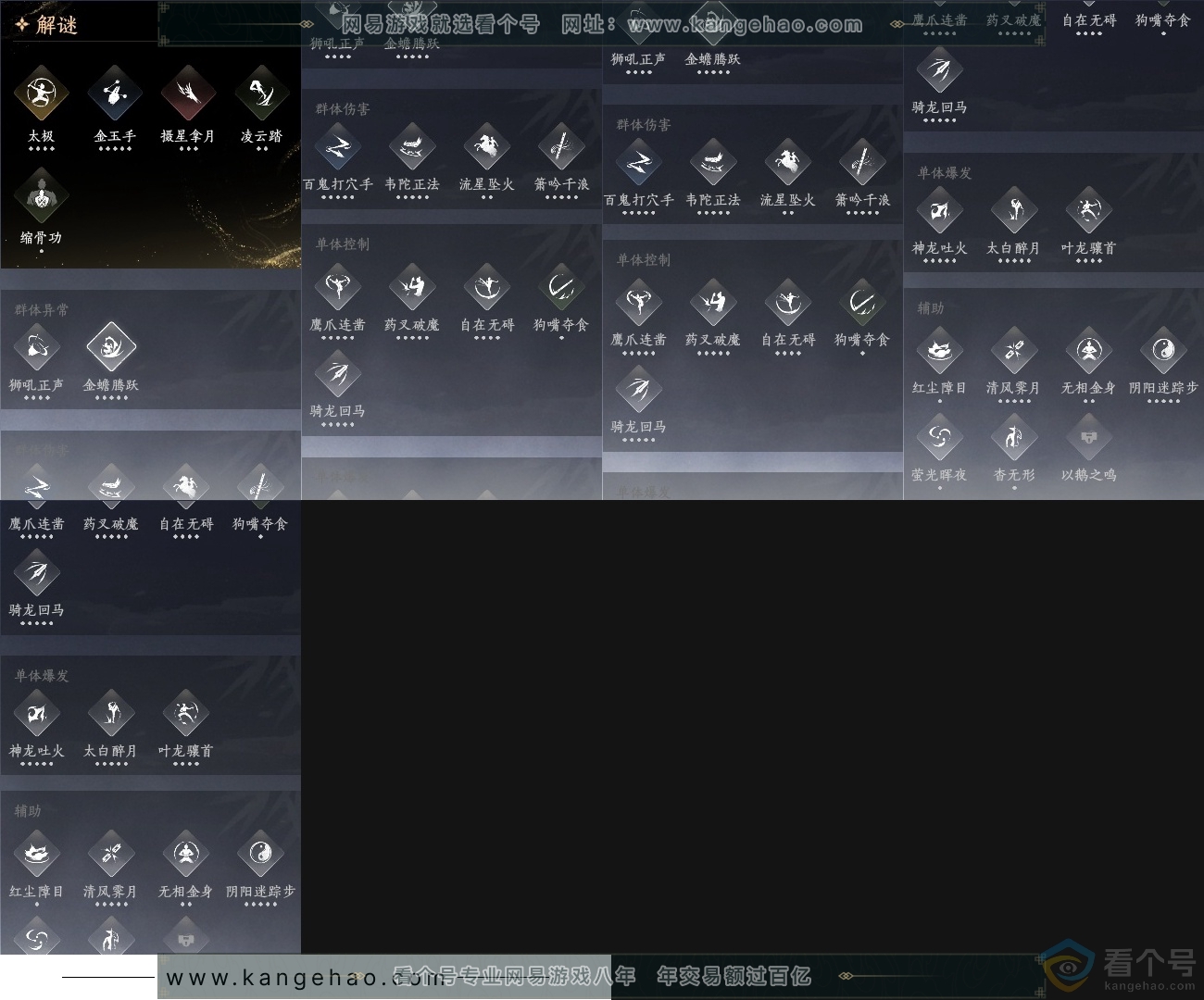Select 阴阳迷踪步 icon in the rightmost panel
Viewport: 1204px width, 1000px height.
(x=1163, y=350)
